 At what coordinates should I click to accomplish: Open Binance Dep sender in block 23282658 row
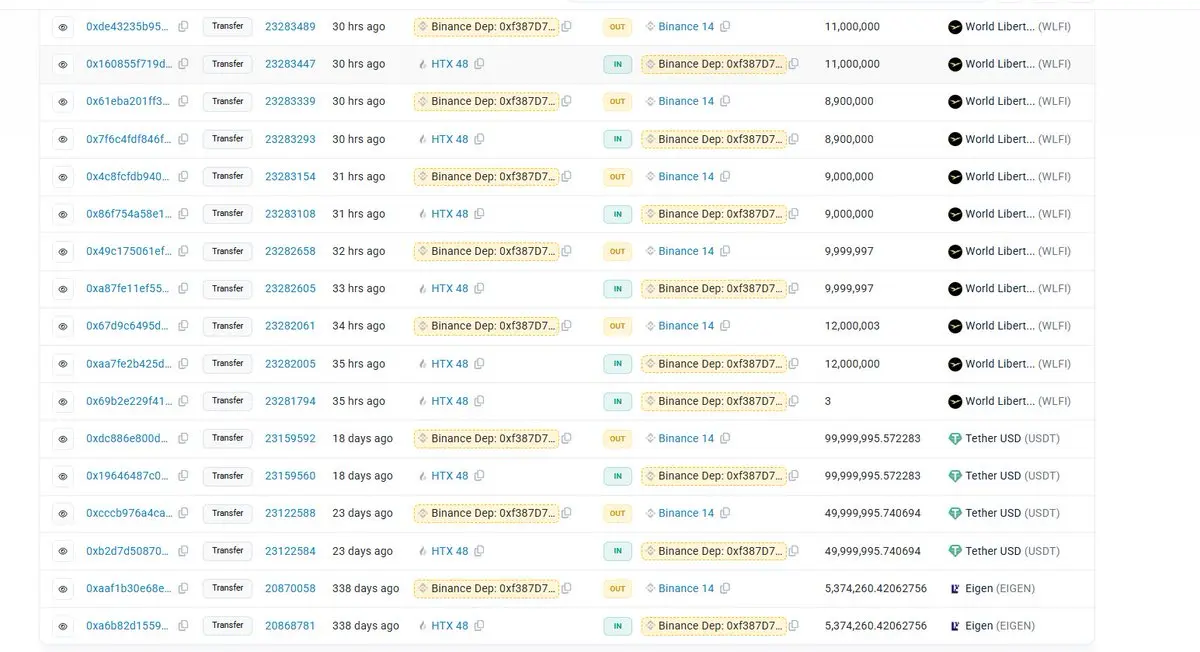(486, 251)
